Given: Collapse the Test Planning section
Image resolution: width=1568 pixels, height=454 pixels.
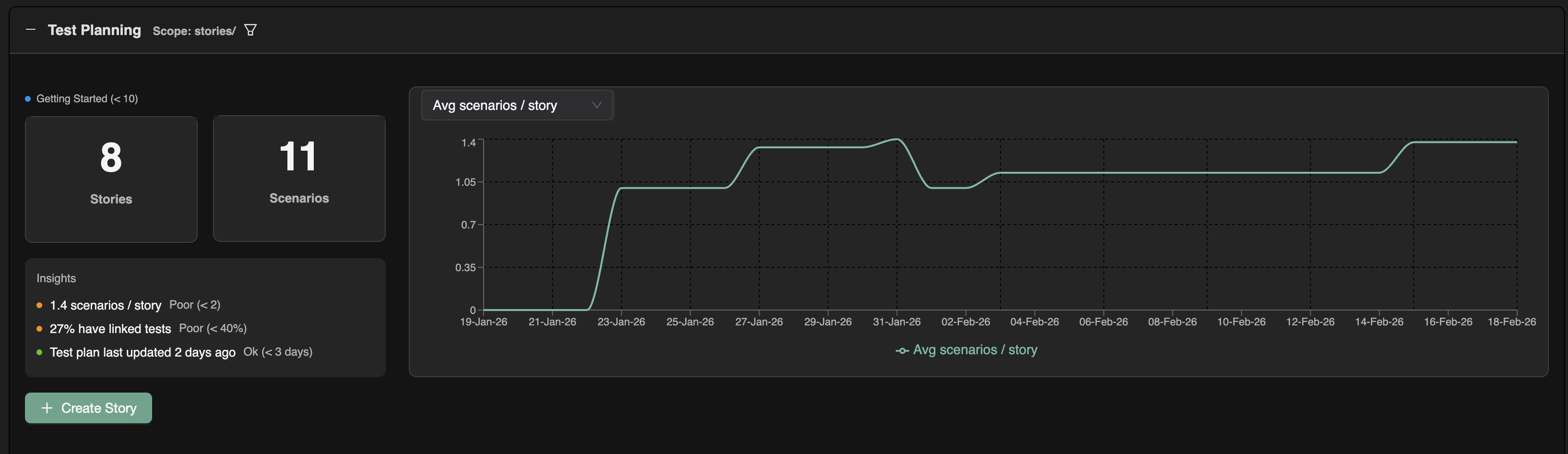Looking at the screenshot, I should pos(31,30).
